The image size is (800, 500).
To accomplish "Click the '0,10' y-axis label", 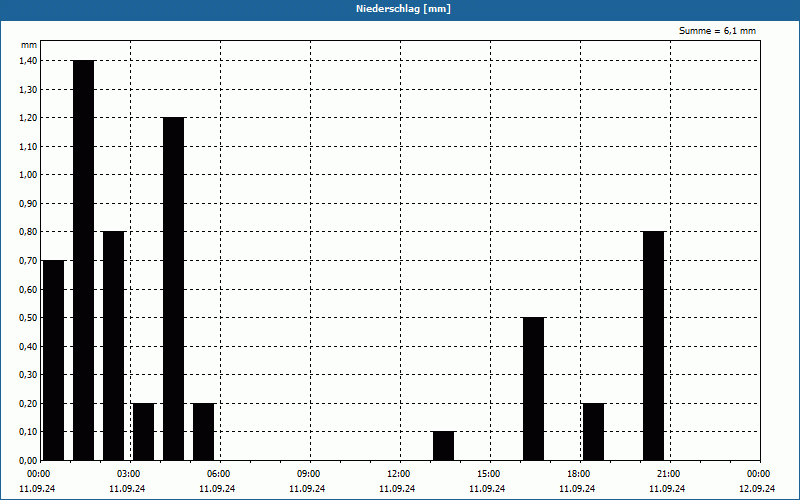I will [x=28, y=432].
